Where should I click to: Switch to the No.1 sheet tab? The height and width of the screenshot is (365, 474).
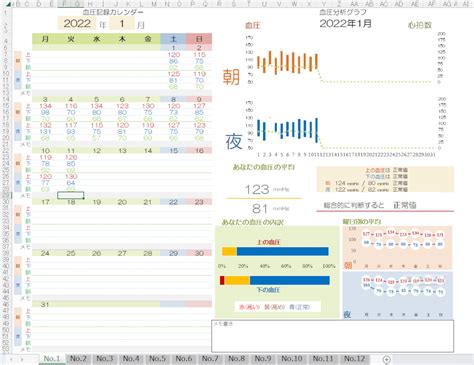coord(52,359)
